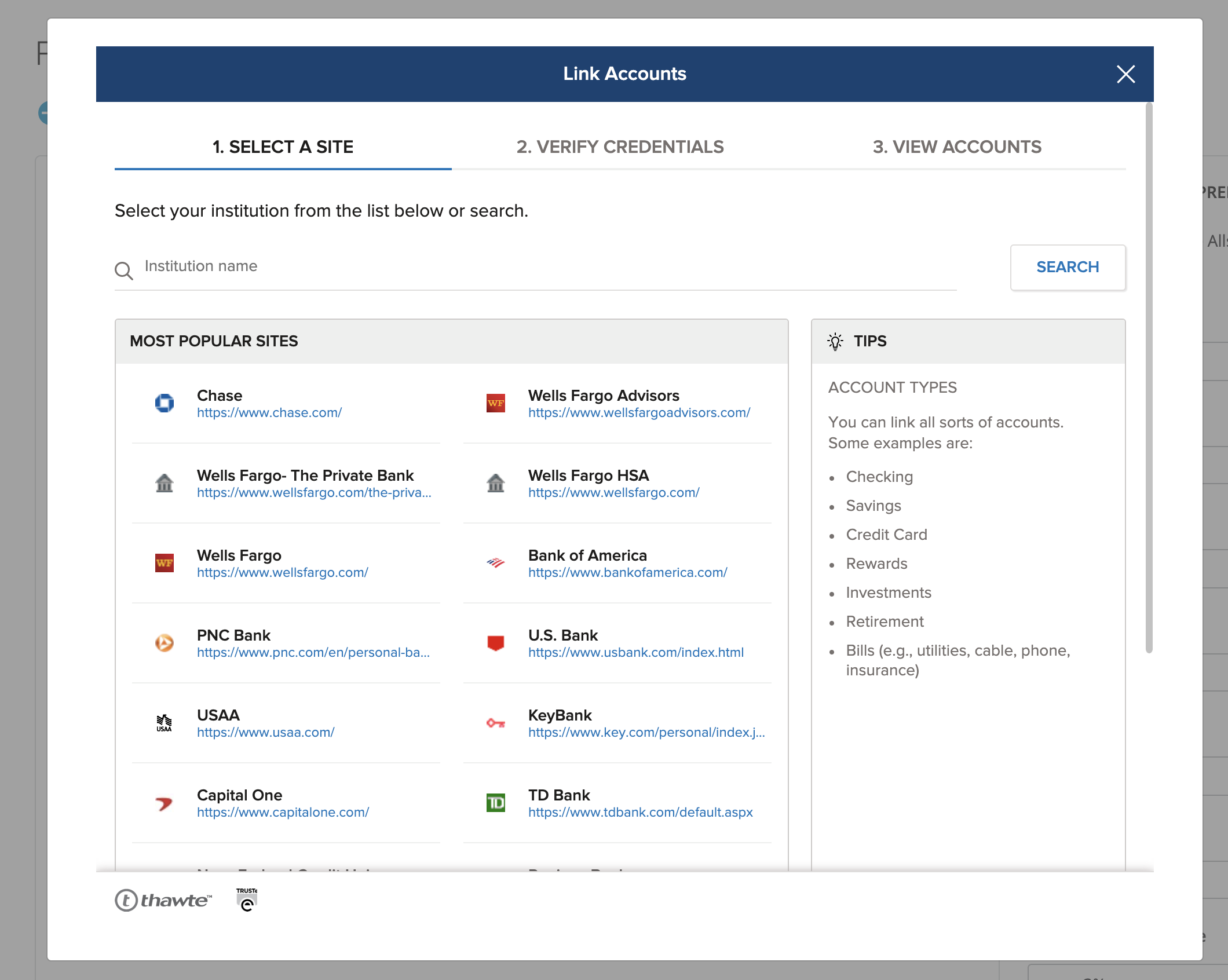The height and width of the screenshot is (980, 1228).
Task: Click the Wells Fargo Advisors WF logo
Action: [496, 403]
